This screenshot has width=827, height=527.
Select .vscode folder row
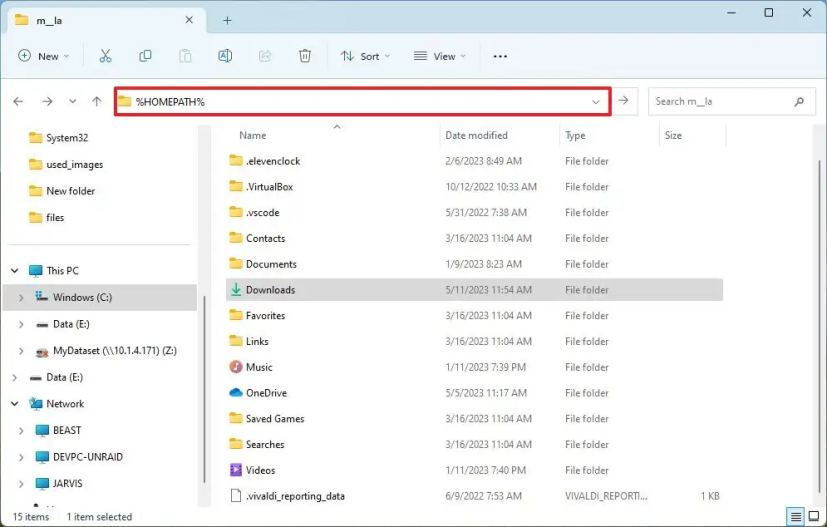474,213
